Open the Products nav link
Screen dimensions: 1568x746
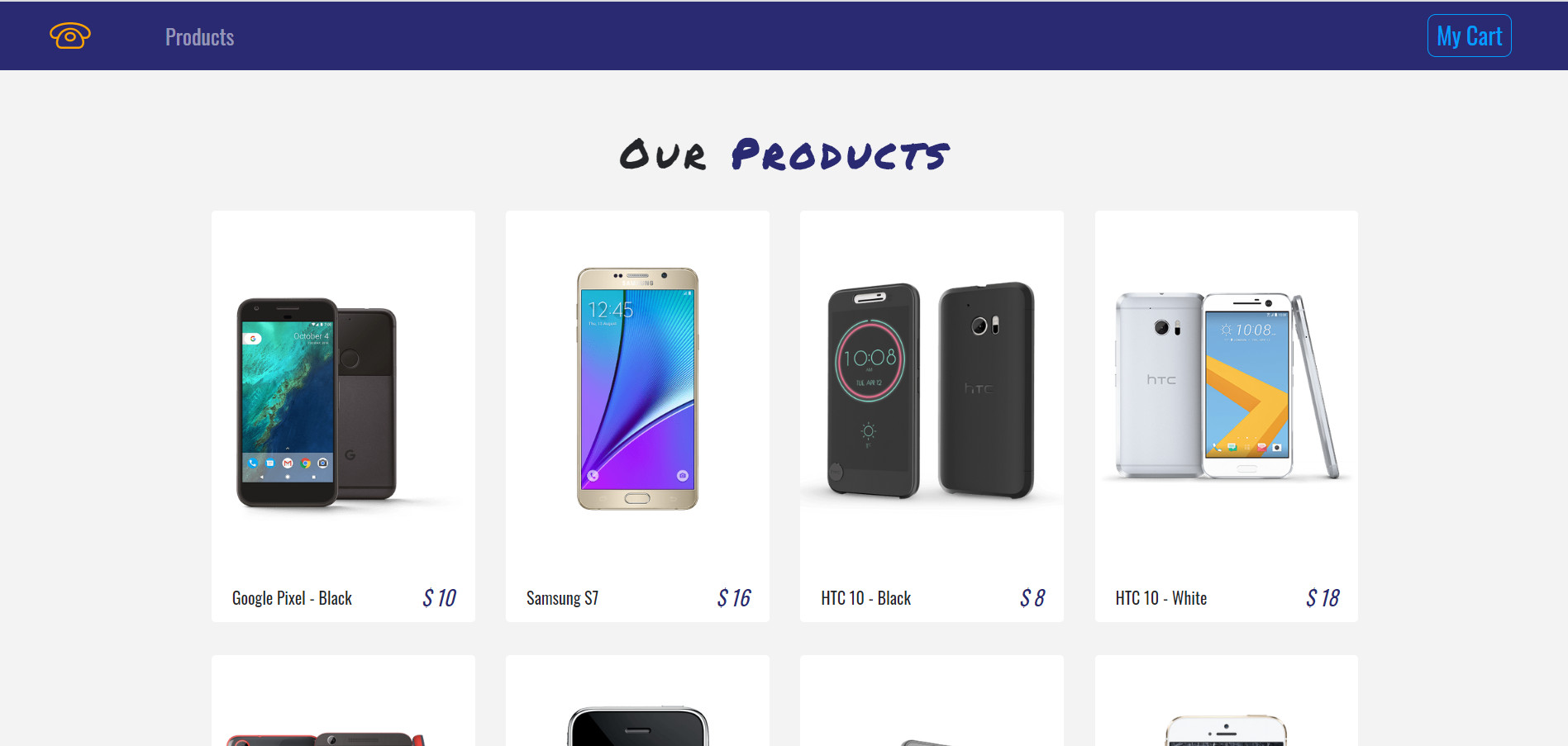(x=199, y=37)
